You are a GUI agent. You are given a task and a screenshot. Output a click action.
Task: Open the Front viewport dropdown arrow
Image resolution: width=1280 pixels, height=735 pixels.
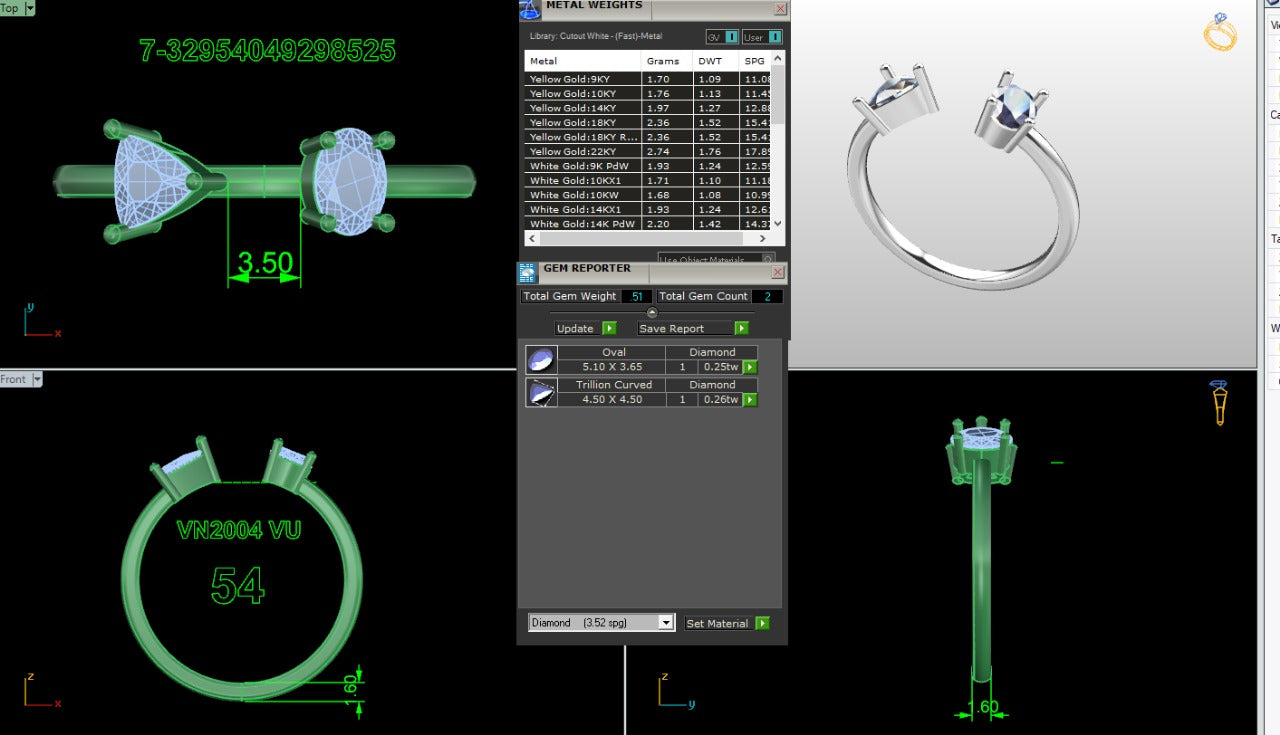(x=37, y=379)
